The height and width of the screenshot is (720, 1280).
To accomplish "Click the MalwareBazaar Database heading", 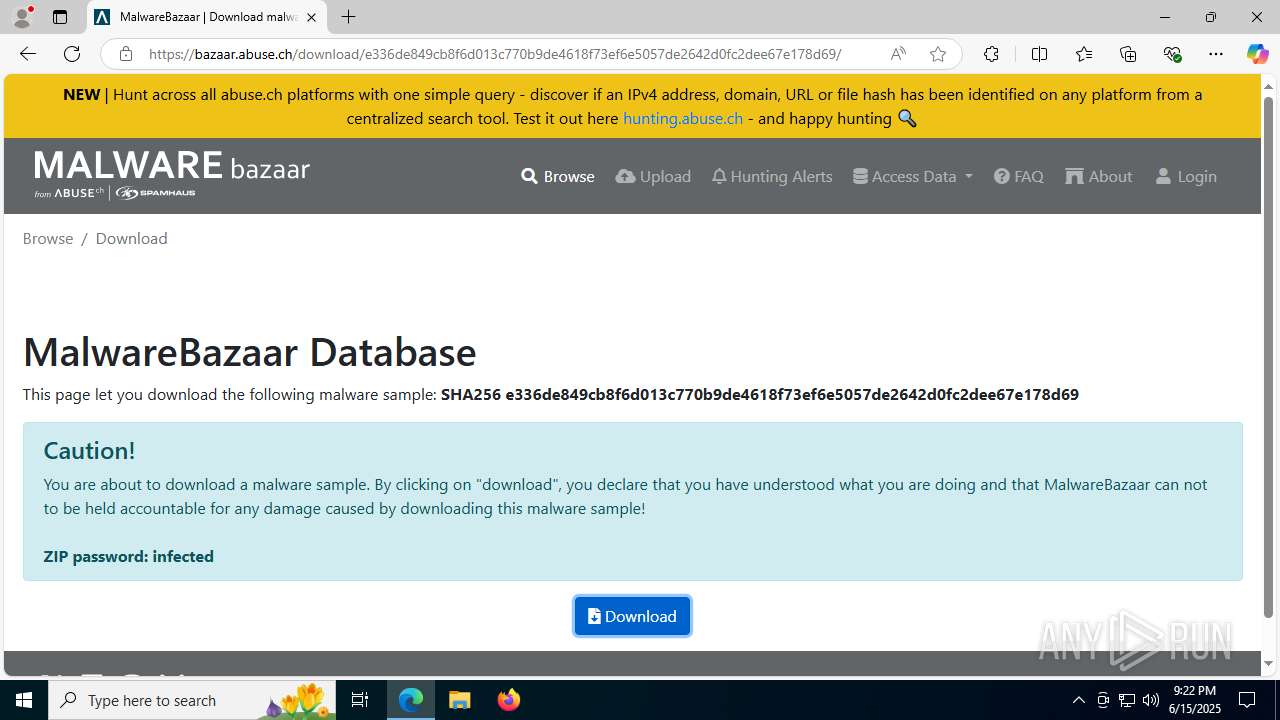I will [250, 352].
